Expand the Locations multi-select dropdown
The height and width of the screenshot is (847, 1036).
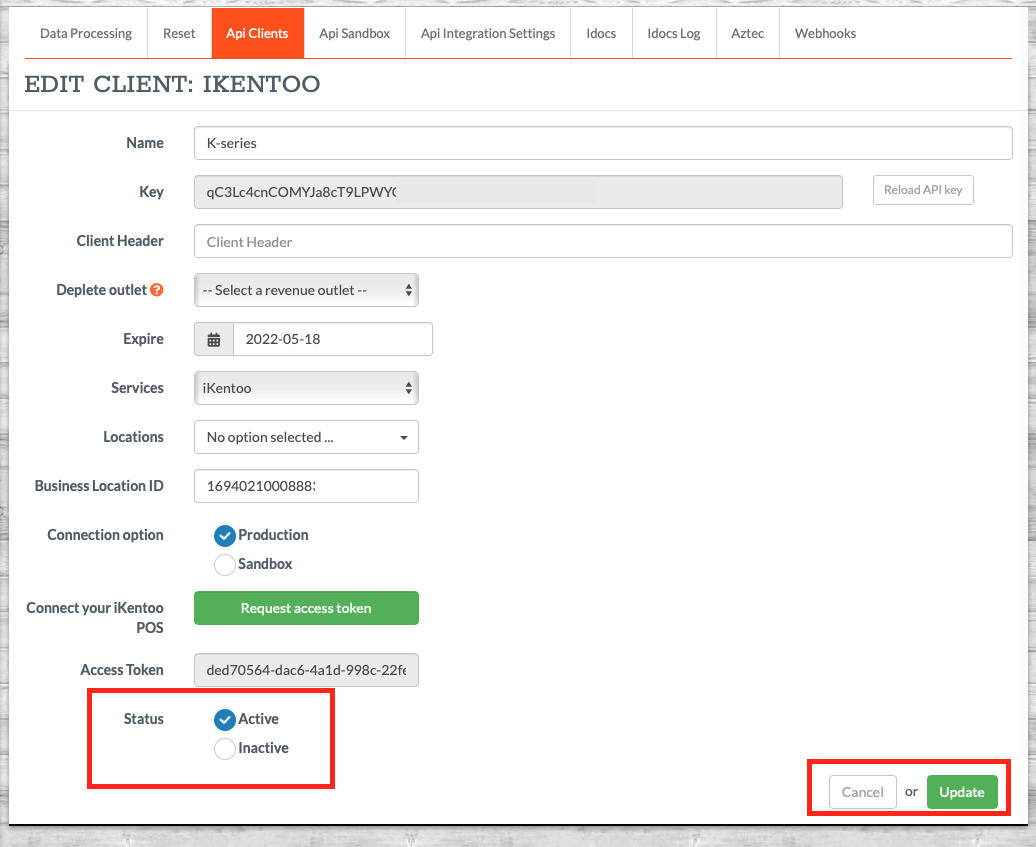306,437
